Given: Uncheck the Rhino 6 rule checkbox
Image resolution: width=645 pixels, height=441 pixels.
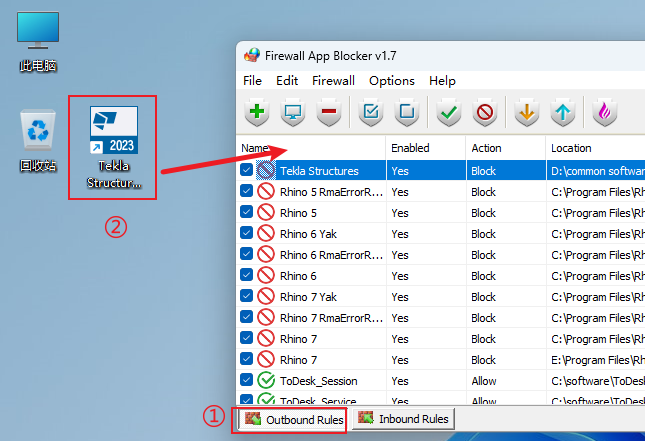Looking at the screenshot, I should (x=246, y=274).
